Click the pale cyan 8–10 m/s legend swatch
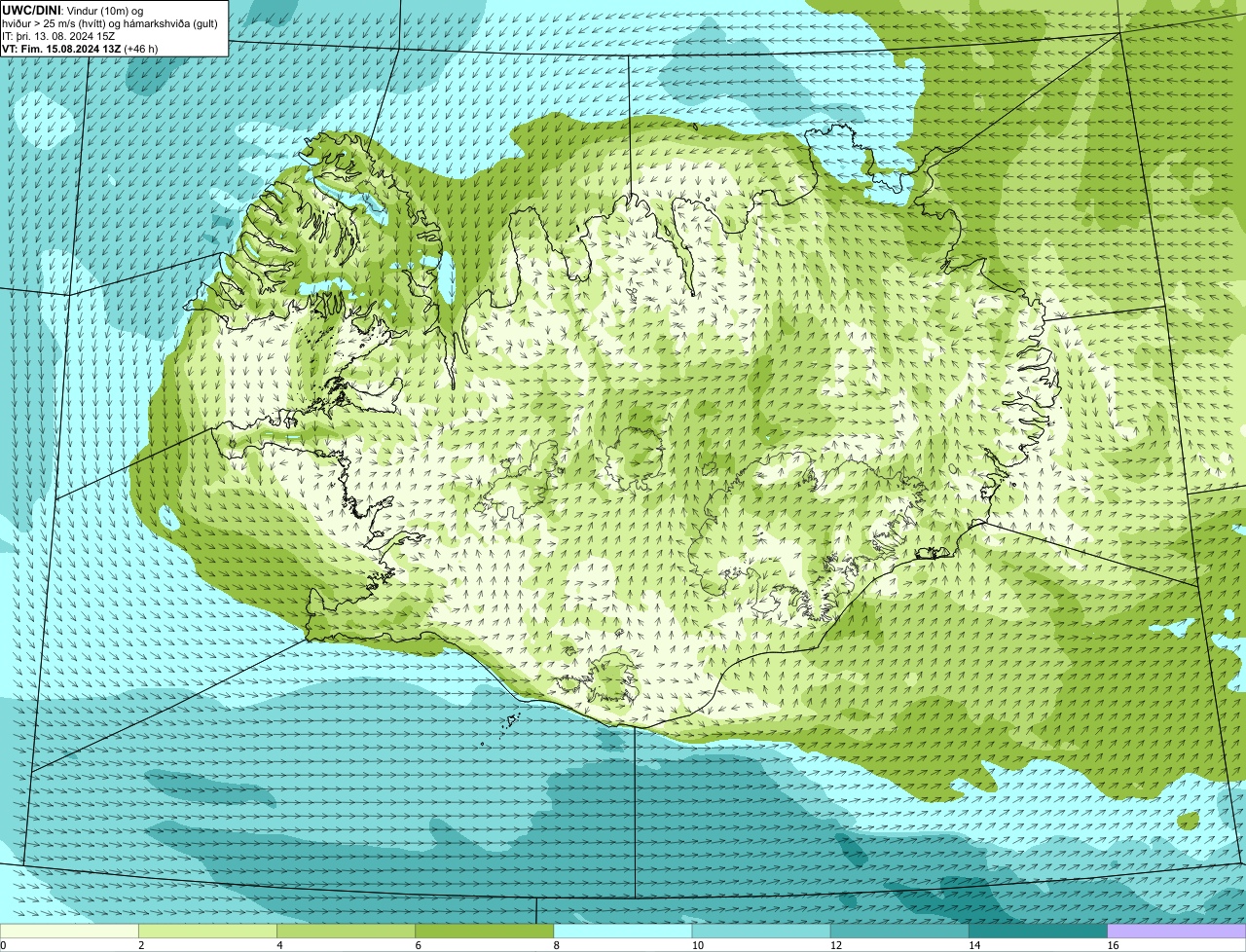 point(623,931)
